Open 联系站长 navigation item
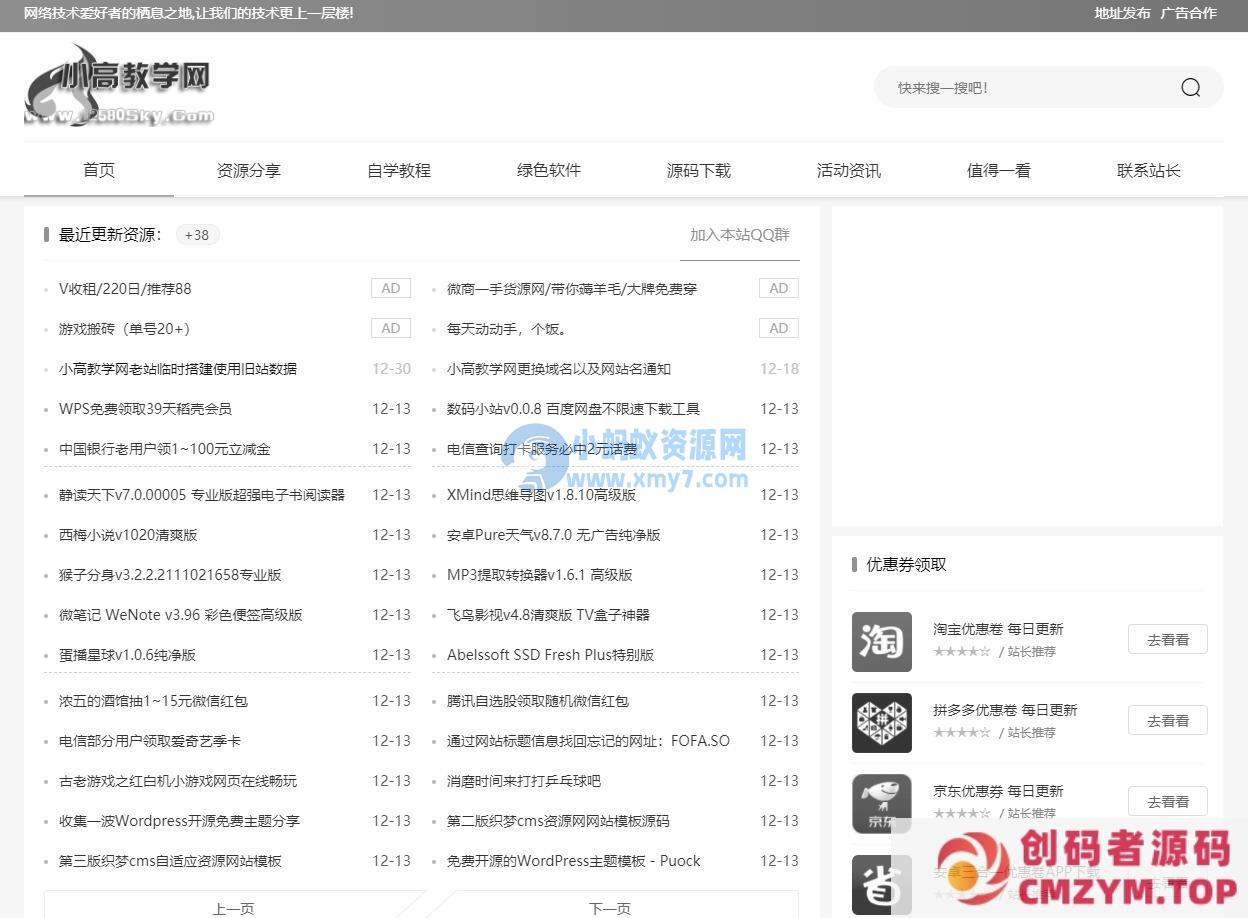 (x=1149, y=171)
